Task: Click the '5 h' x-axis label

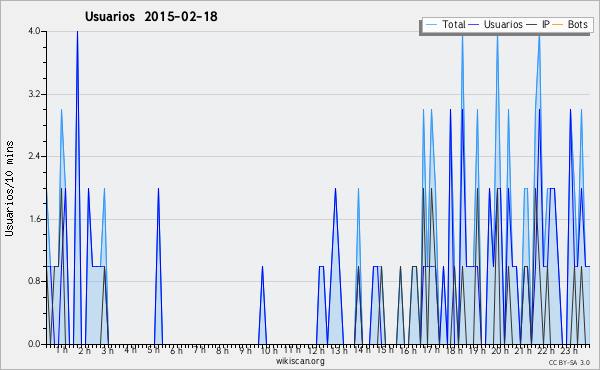Action: [x=153, y=350]
